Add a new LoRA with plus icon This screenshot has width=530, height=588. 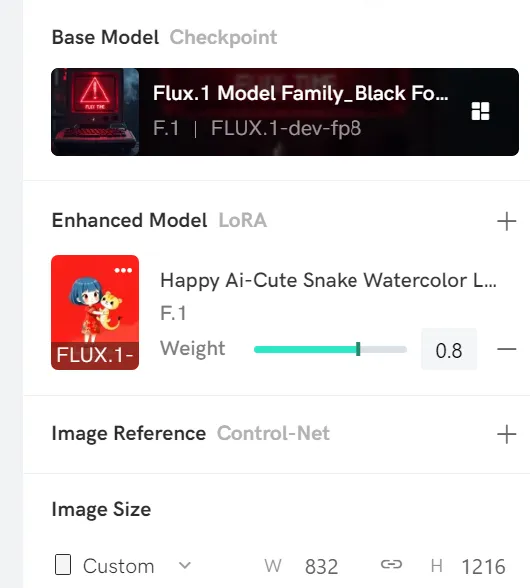[x=506, y=221]
